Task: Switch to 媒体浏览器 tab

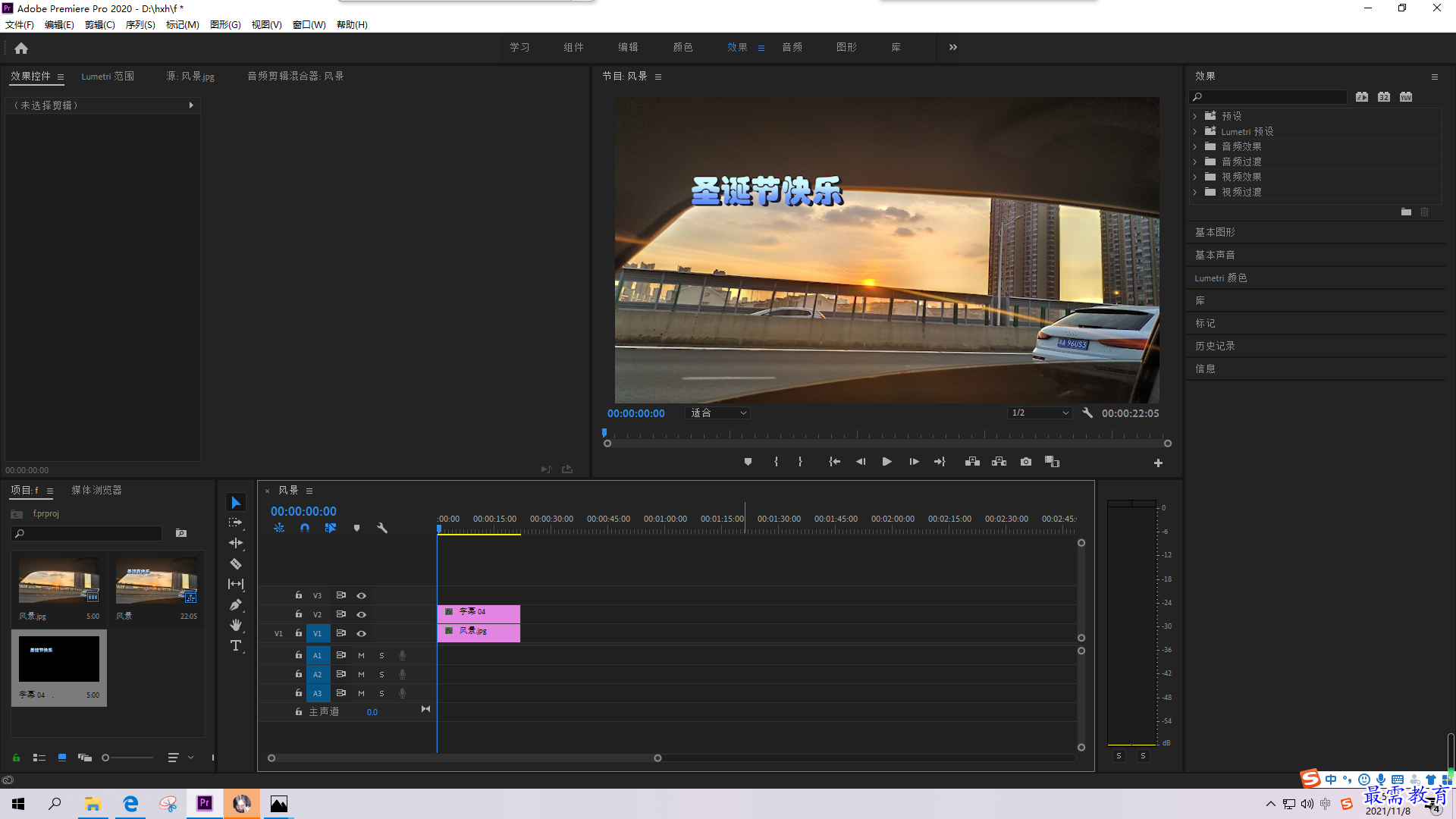Action: [x=96, y=490]
